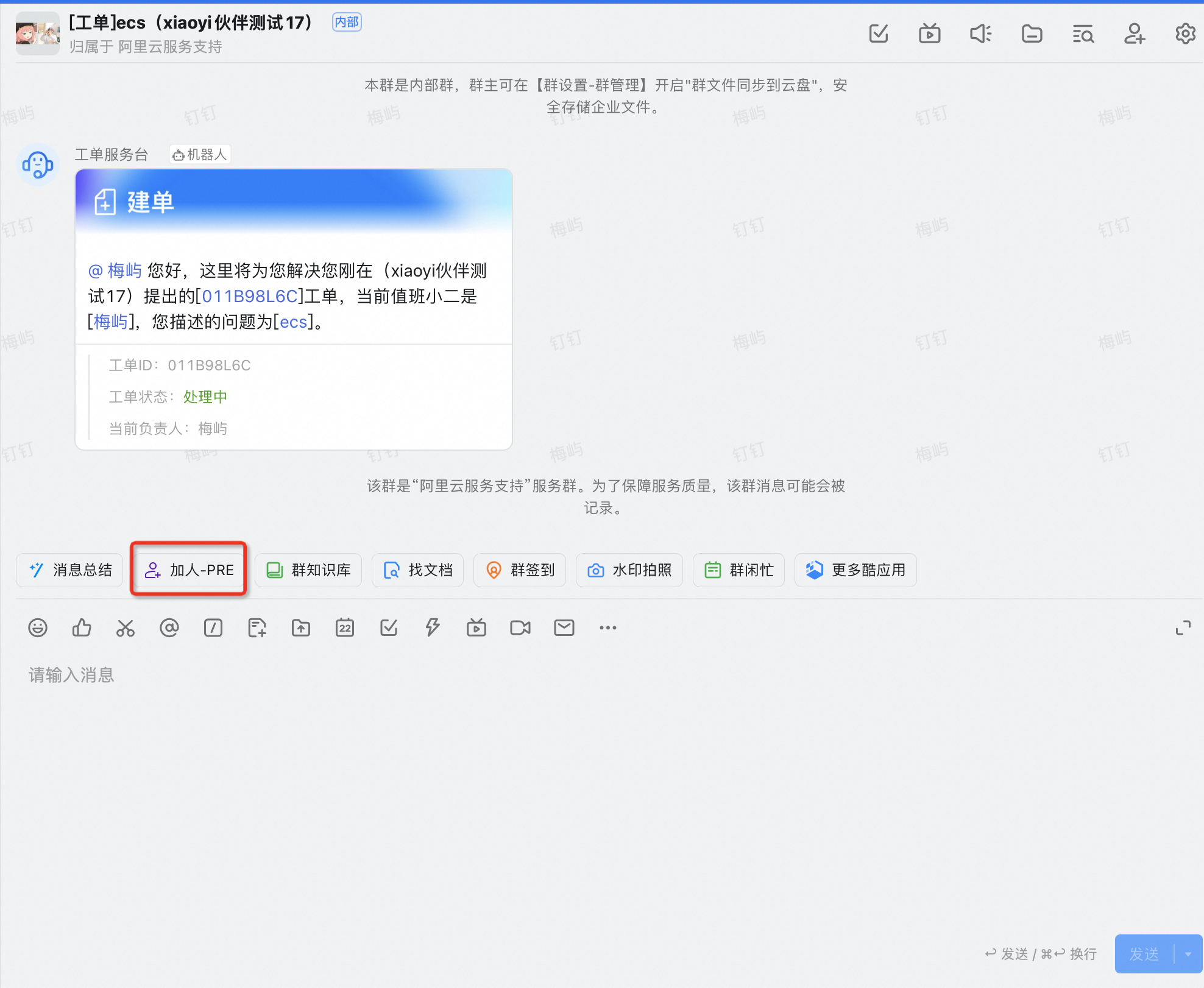Viewport: 1204px width, 988px height.
Task: Click 归属于 阿里云服务支持 subtitle
Action: pos(146,47)
